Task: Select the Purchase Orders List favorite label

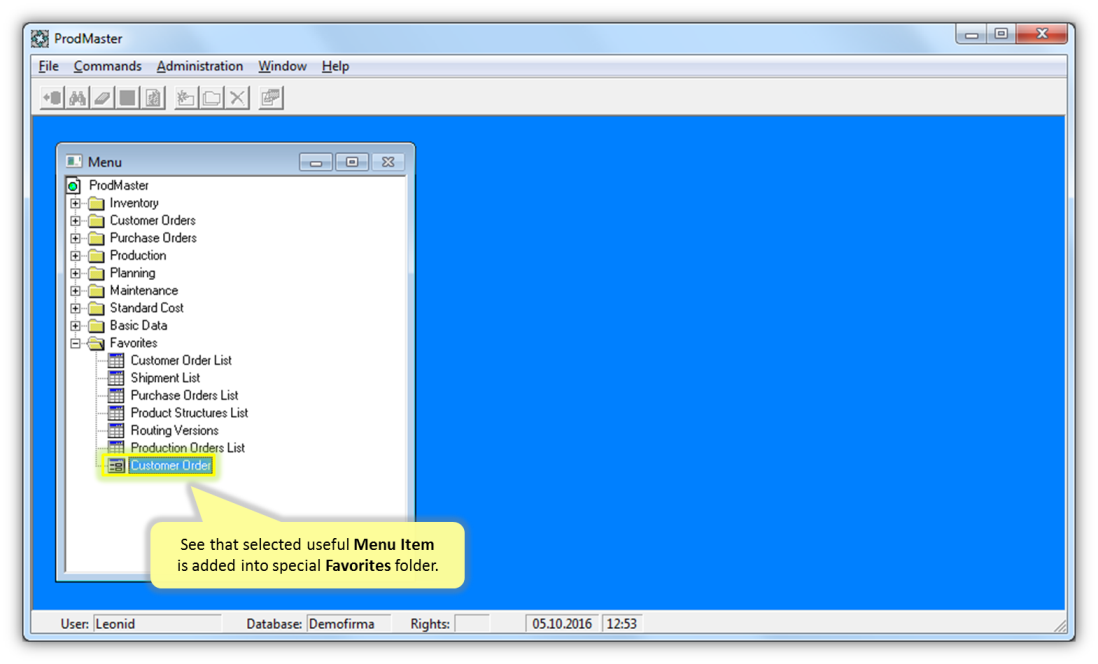Action: (184, 396)
